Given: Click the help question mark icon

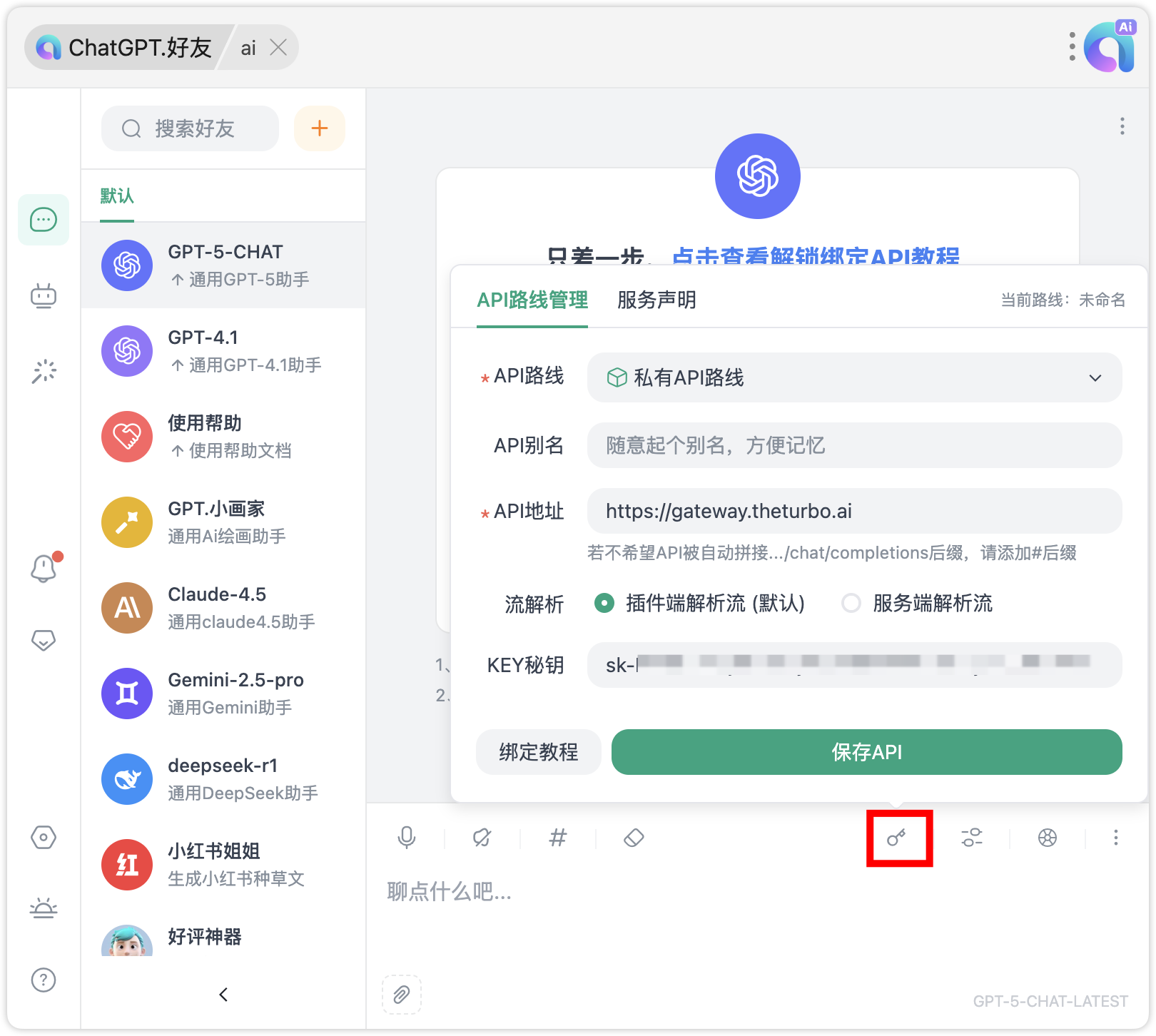Looking at the screenshot, I should pyautogui.click(x=44, y=980).
